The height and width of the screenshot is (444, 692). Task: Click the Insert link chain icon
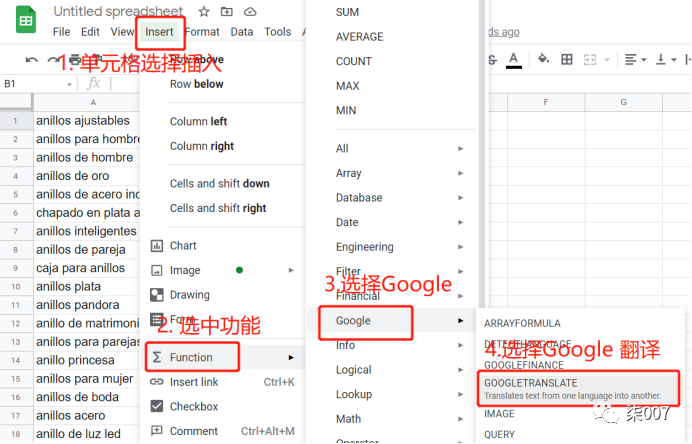pyautogui.click(x=157, y=382)
